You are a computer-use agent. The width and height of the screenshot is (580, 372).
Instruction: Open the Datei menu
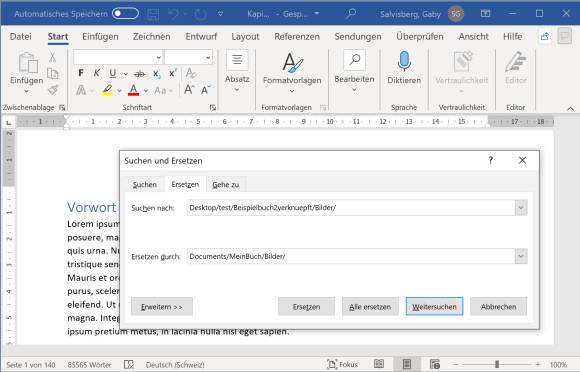coord(21,37)
